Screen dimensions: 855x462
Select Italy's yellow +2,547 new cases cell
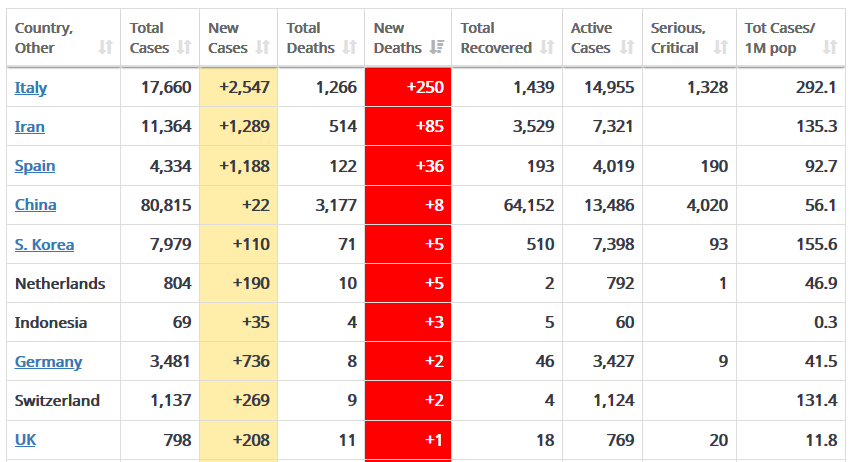click(x=239, y=87)
